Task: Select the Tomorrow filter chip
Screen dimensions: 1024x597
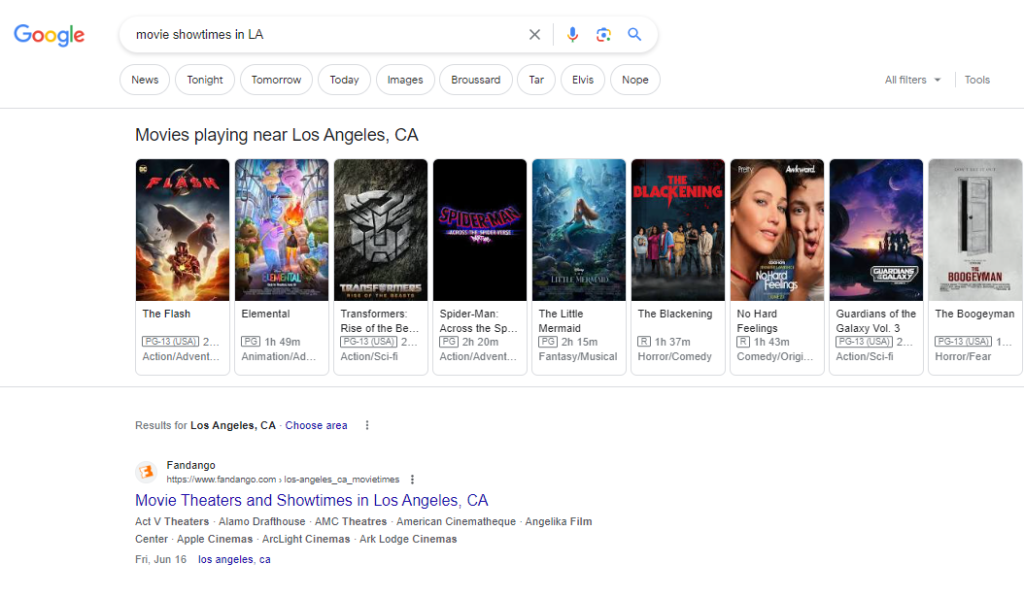Action: pyautogui.click(x=276, y=80)
